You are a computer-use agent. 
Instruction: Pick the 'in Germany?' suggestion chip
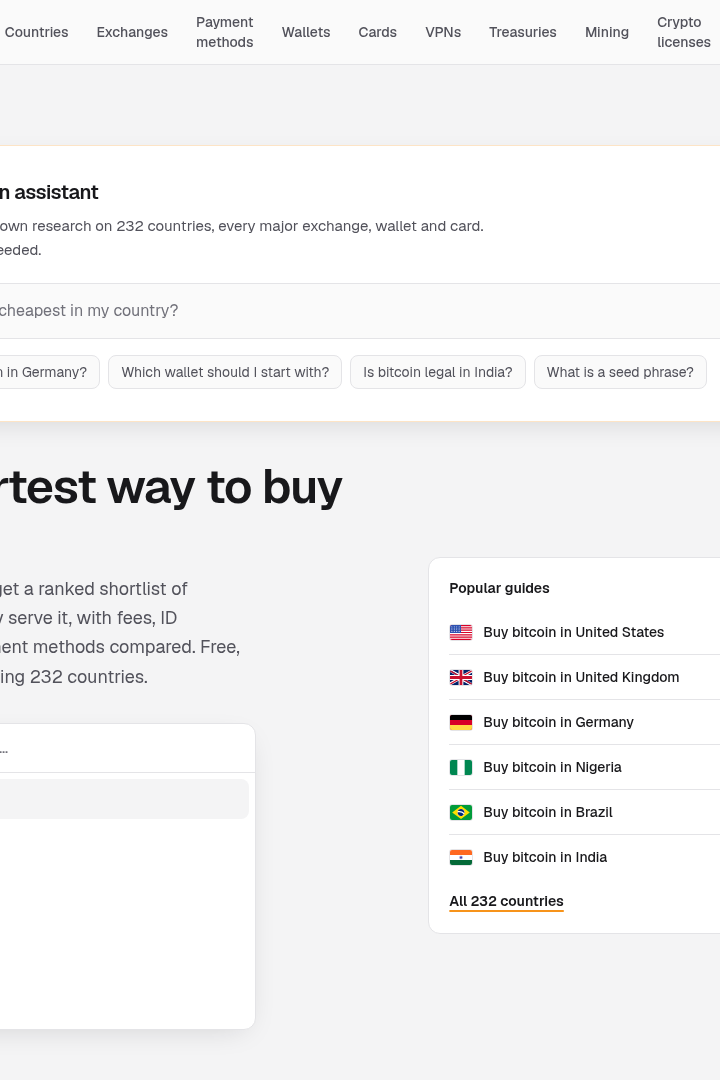point(50,372)
